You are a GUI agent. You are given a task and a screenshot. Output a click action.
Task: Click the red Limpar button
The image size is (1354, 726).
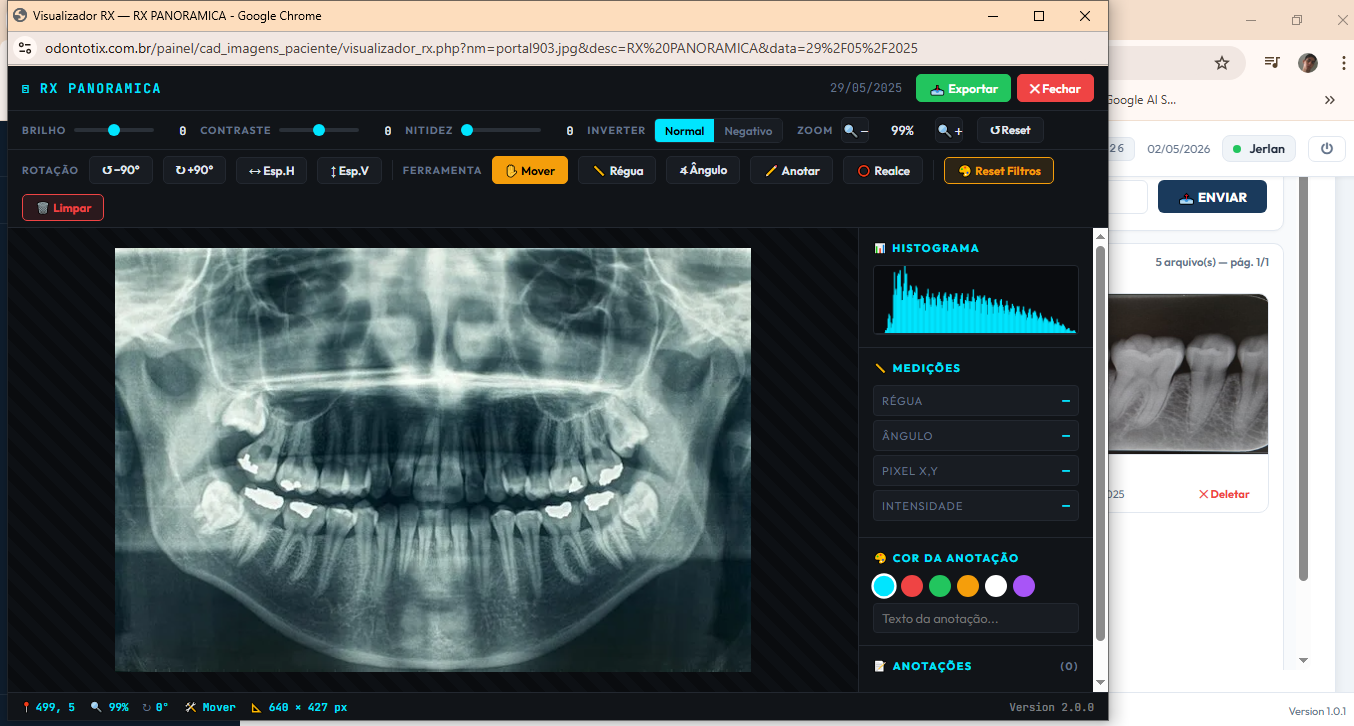click(63, 208)
